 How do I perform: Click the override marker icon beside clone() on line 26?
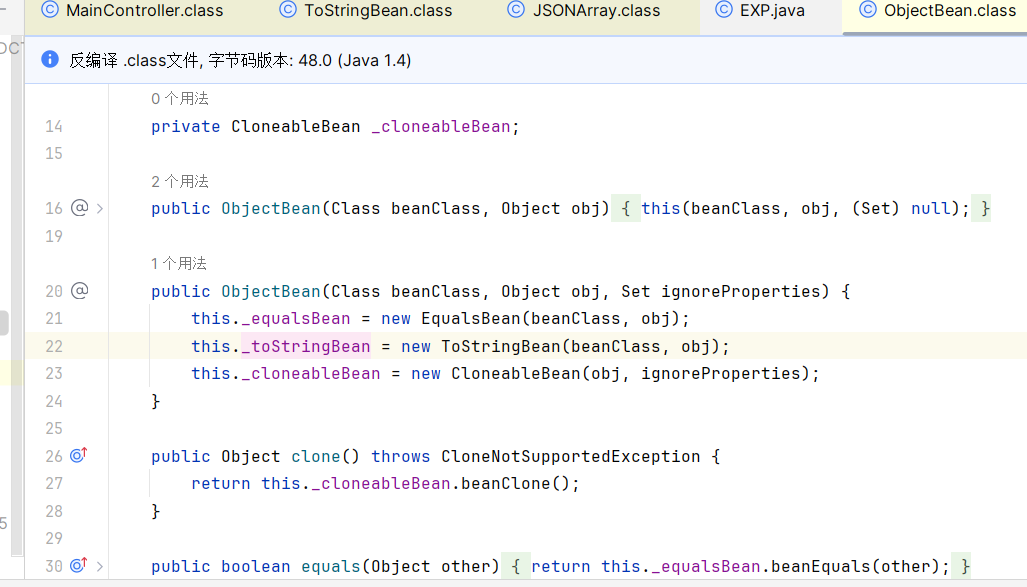pyautogui.click(x=79, y=456)
